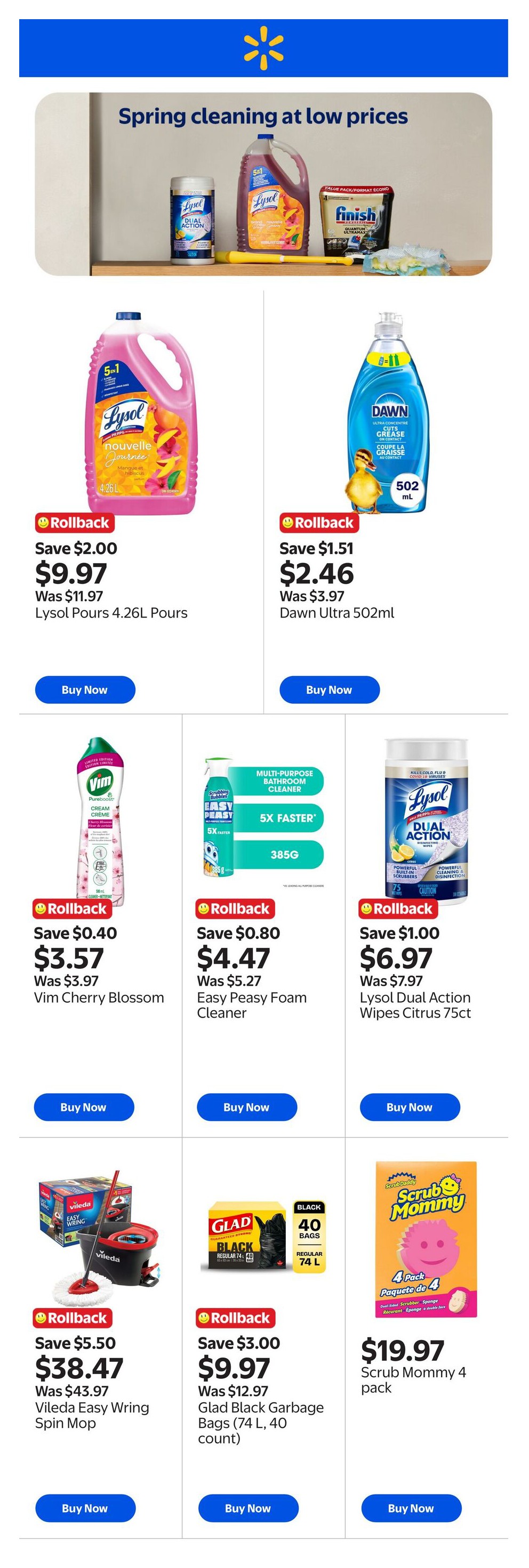Click the Lysol Pours 4.26L product image
The height and width of the screenshot is (1568, 529).
[141, 413]
